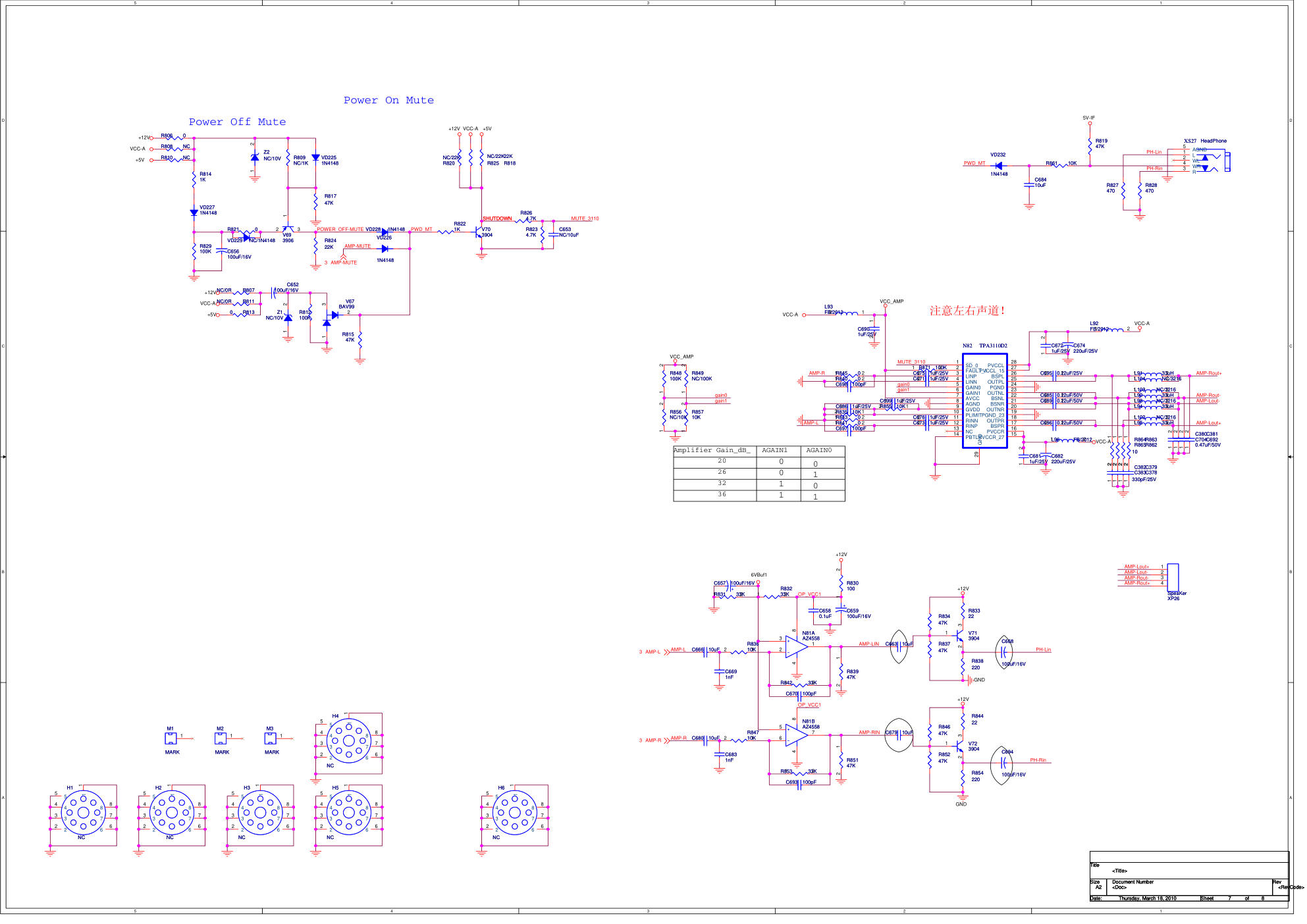Screen dimensions: 1307x924
Task: Select the XP26 Speaker connector symbol
Action: pos(1173,577)
